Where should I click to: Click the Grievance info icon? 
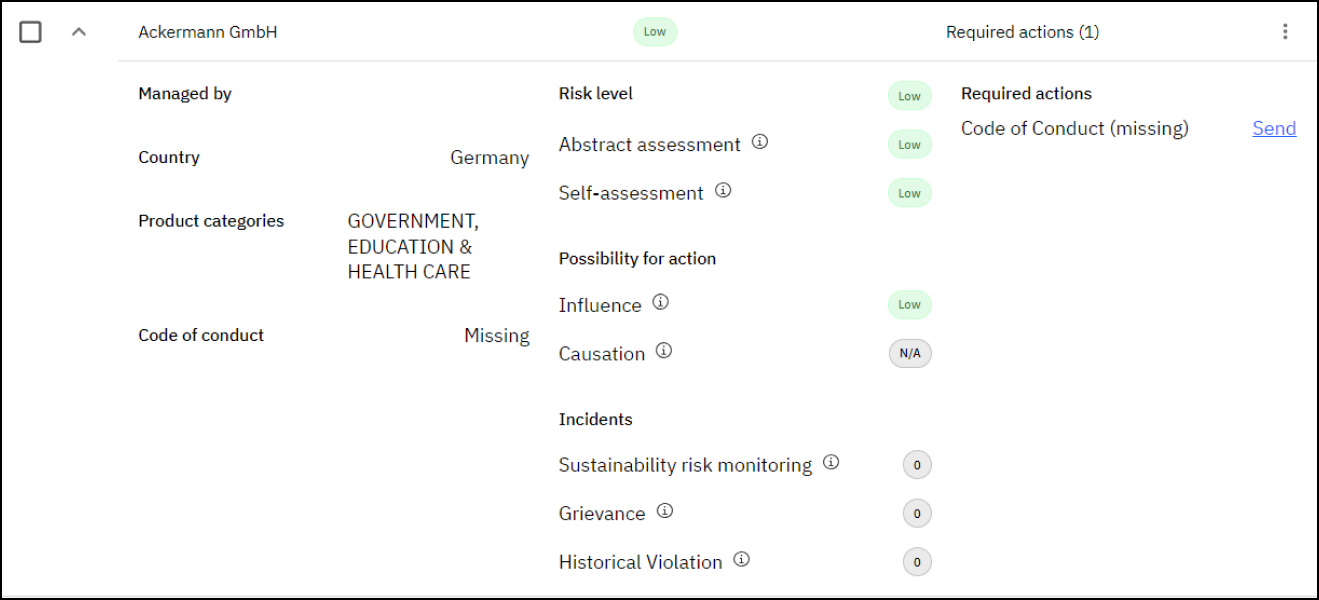665,511
